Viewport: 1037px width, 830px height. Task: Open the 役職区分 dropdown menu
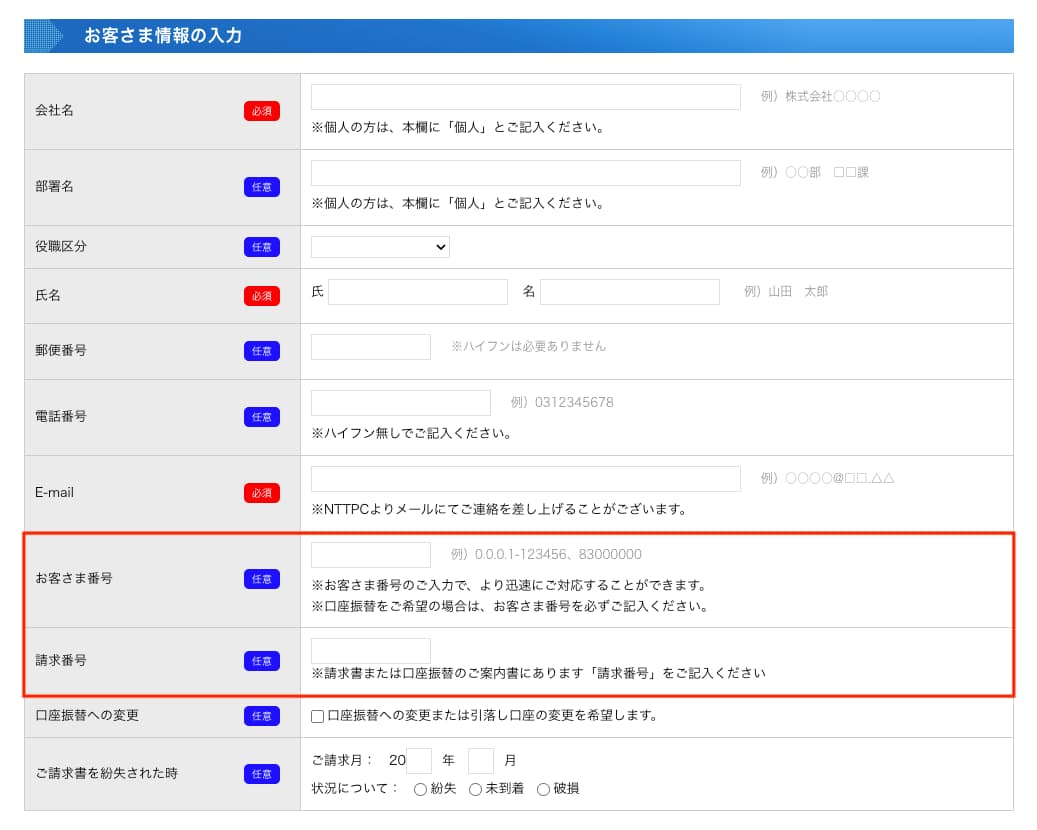click(x=380, y=247)
